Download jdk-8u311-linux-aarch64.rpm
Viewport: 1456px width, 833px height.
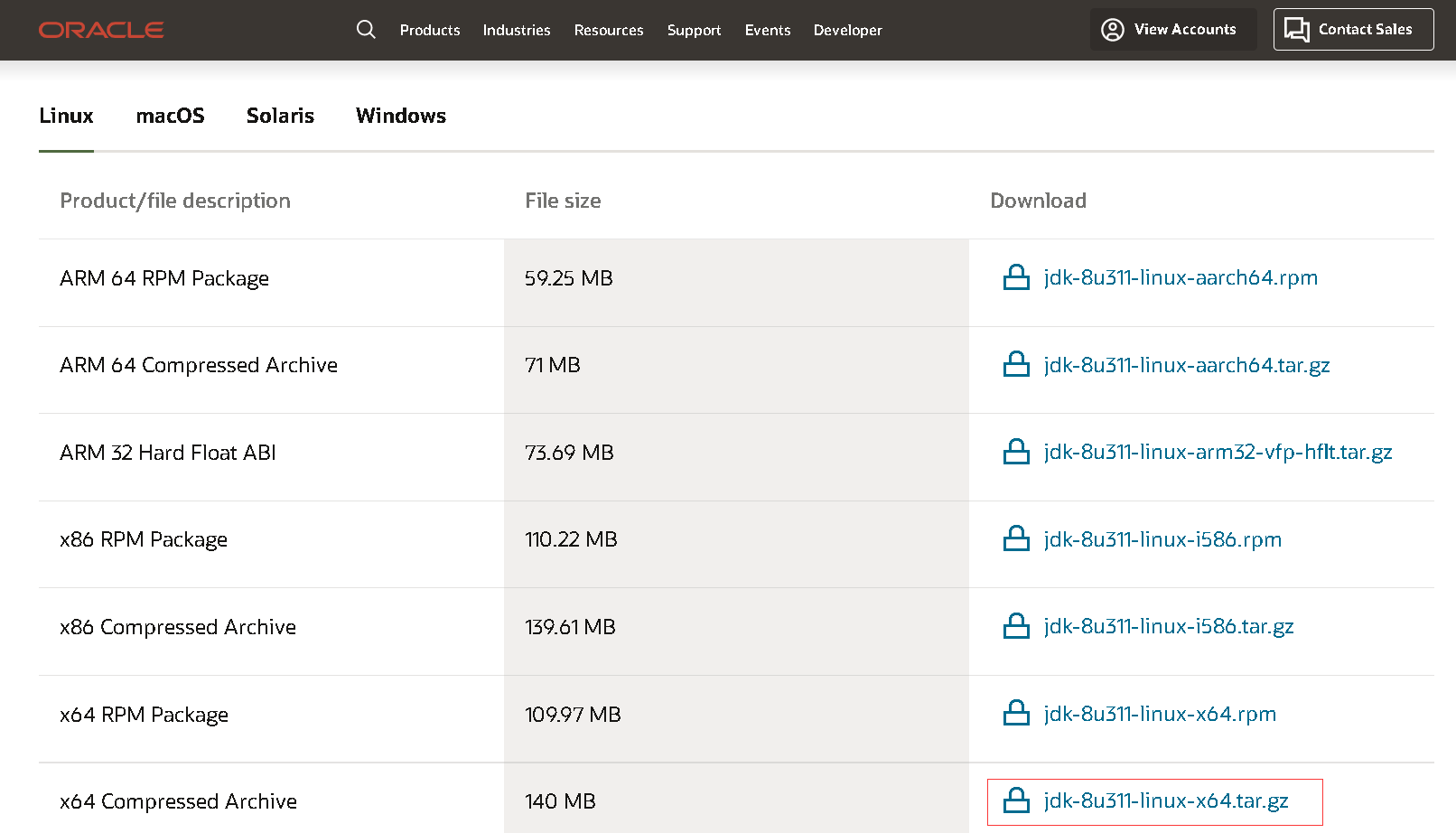pos(1181,277)
